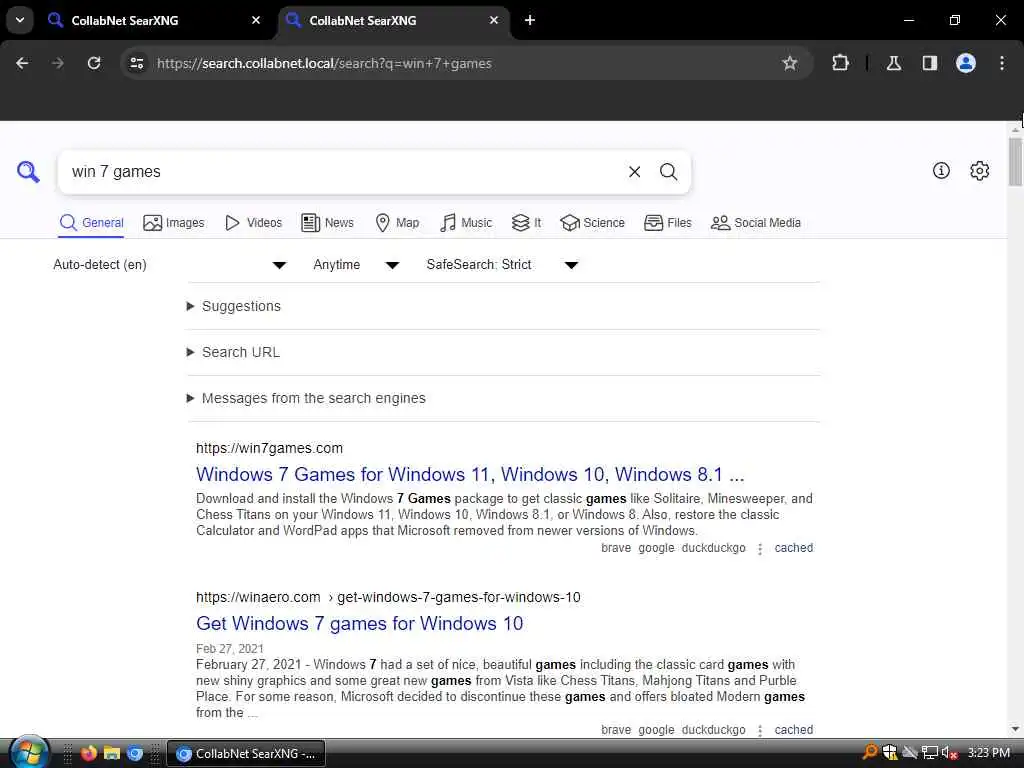The width and height of the screenshot is (1024, 768).
Task: Go forward with the browser forward arrow
Action: tap(57, 63)
